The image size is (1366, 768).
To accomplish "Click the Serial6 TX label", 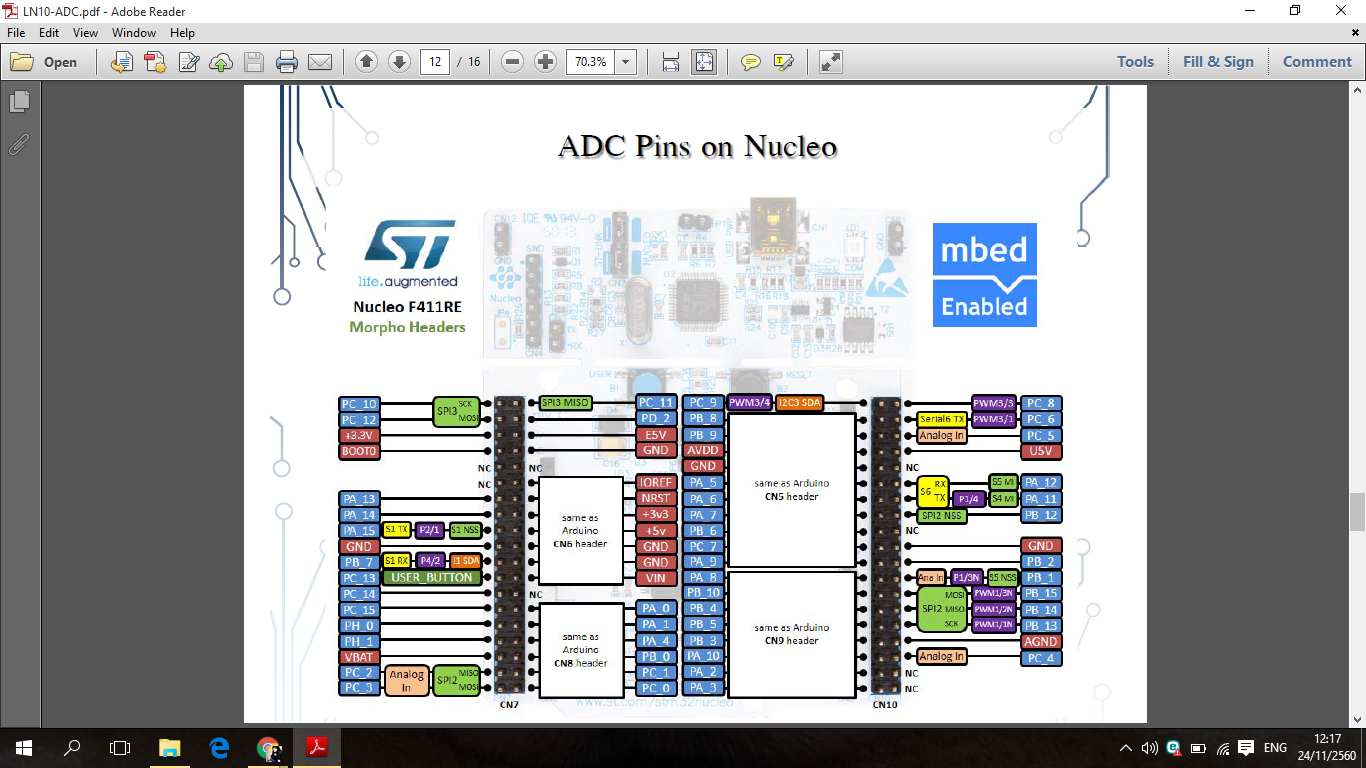I will click(x=942, y=420).
